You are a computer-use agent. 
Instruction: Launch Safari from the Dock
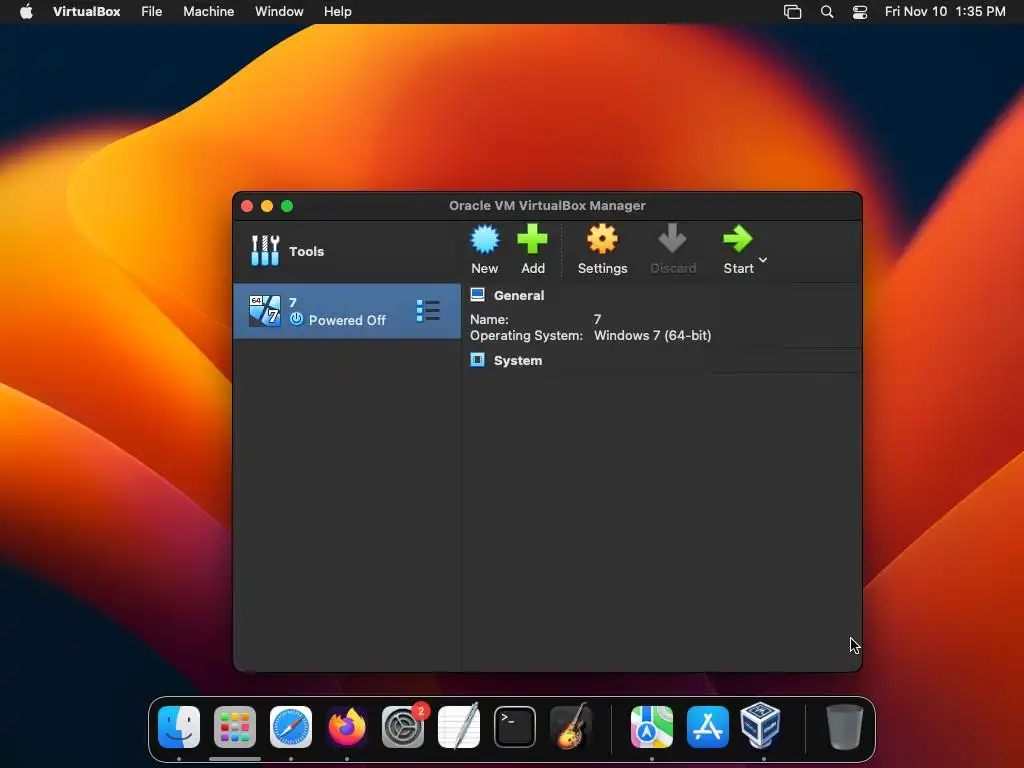click(x=291, y=726)
